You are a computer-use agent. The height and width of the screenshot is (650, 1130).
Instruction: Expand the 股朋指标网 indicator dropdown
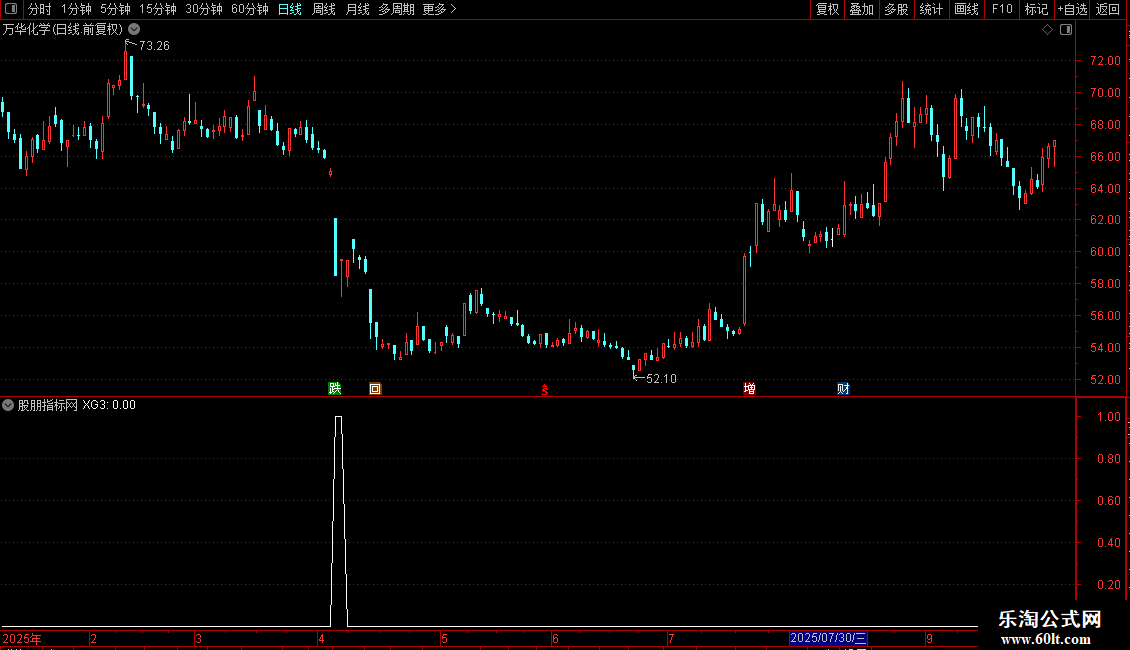8,405
